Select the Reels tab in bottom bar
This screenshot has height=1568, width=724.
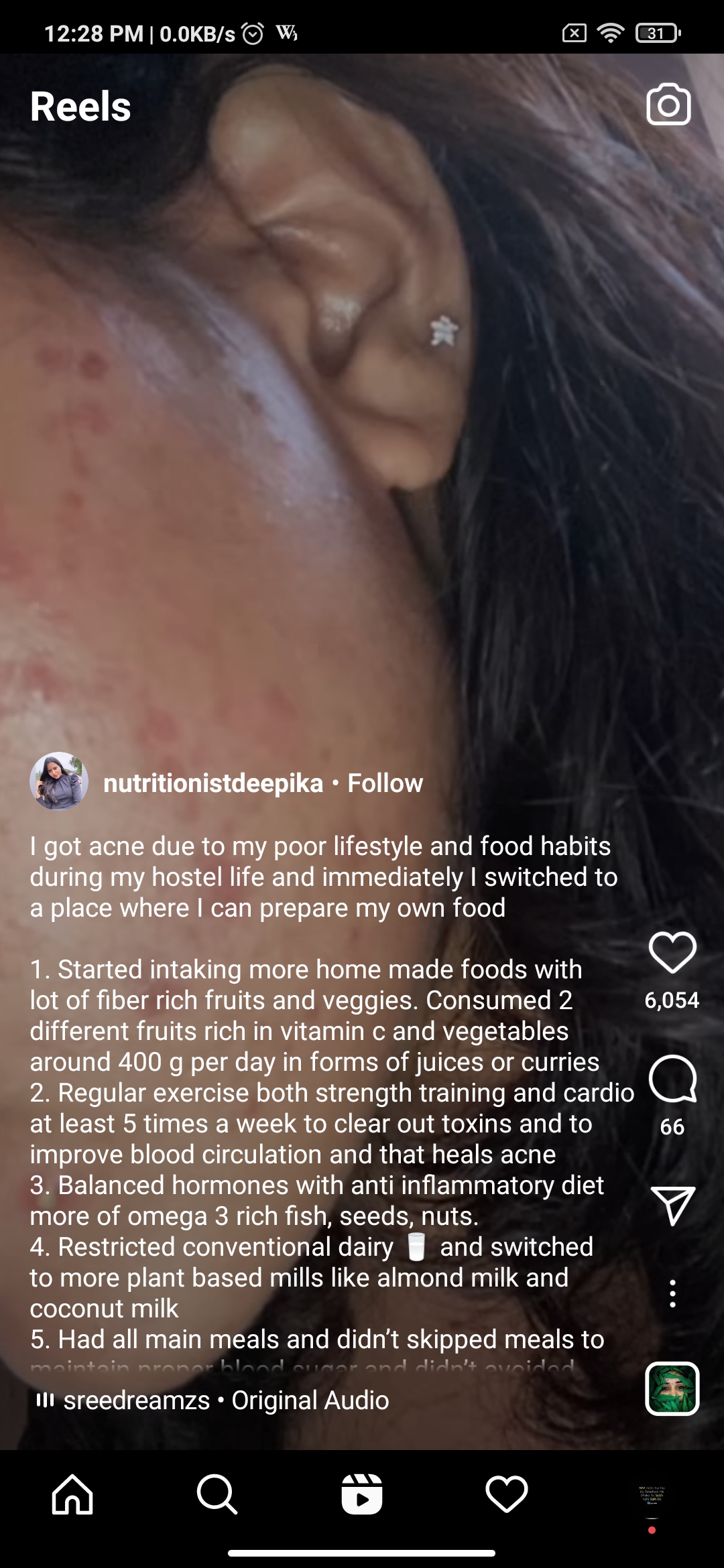click(362, 1494)
